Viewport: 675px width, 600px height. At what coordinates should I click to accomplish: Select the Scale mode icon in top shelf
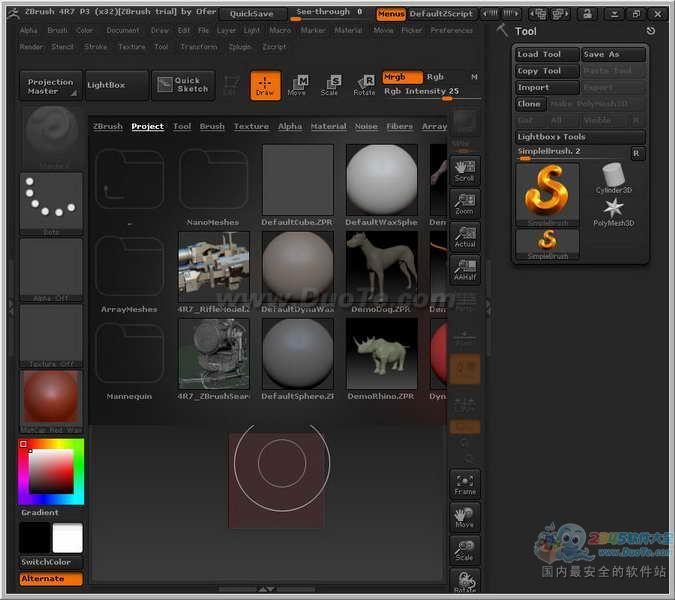[x=330, y=86]
